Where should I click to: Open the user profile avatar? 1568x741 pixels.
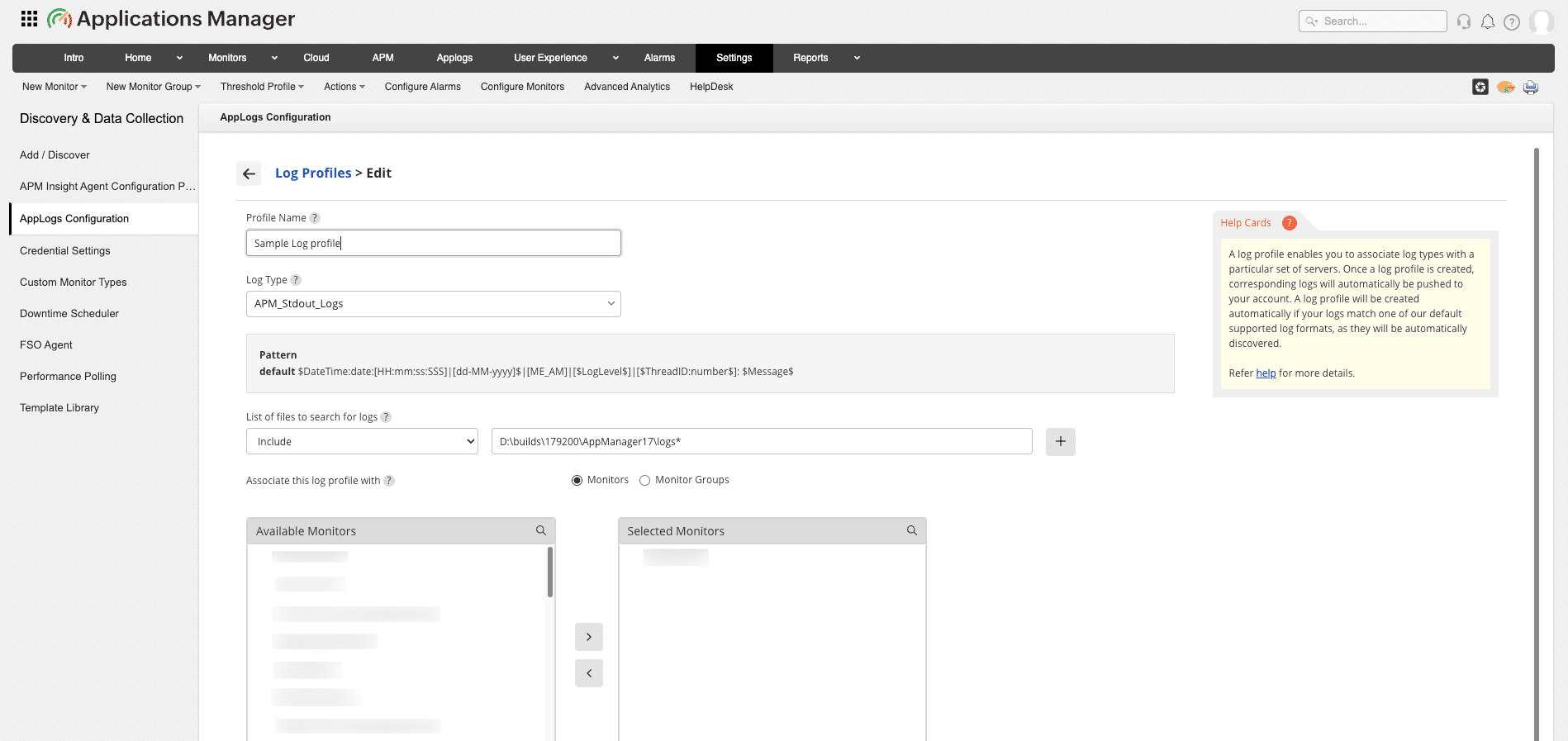(1542, 21)
